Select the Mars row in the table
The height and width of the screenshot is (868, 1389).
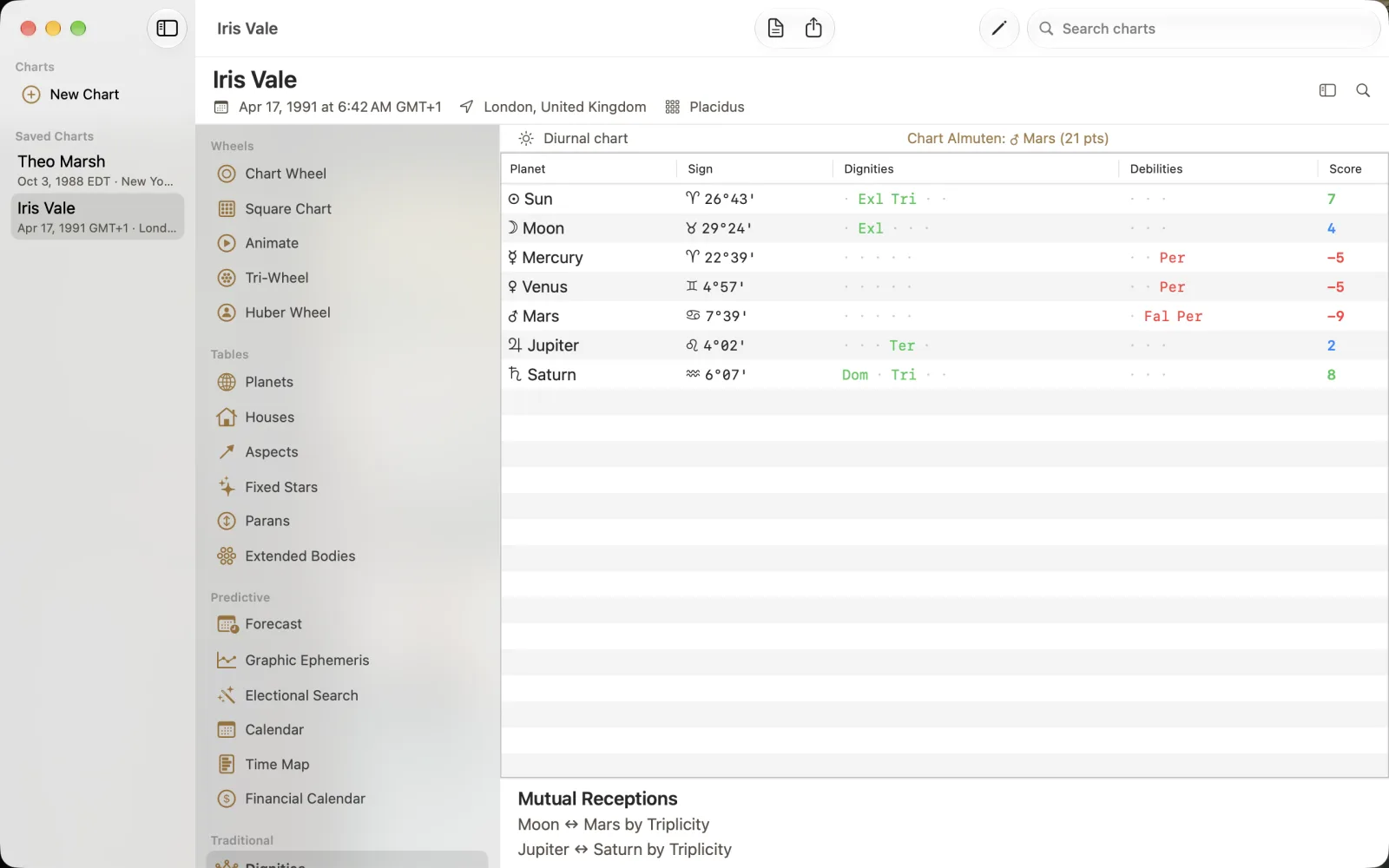click(x=945, y=316)
